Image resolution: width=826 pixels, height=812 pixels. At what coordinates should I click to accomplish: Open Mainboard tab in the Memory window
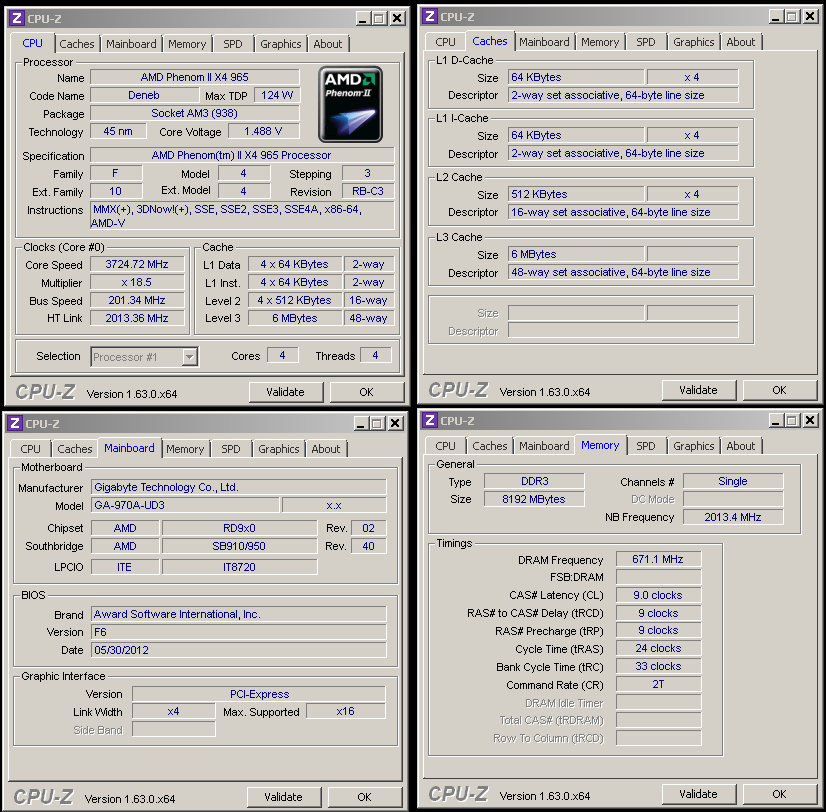click(x=544, y=446)
